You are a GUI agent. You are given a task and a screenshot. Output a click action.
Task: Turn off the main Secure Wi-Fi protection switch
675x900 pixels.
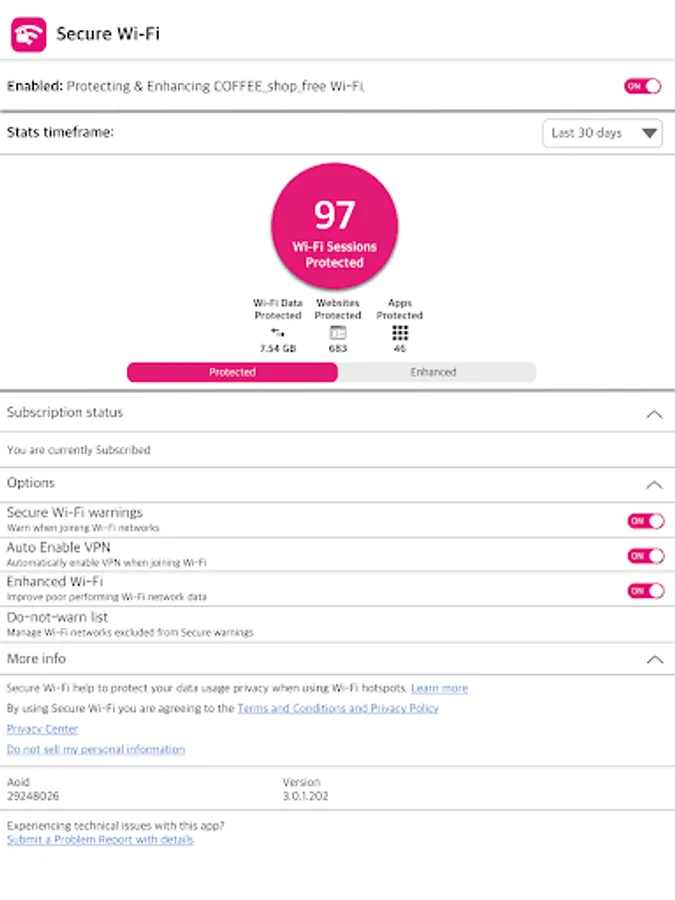[x=643, y=86]
